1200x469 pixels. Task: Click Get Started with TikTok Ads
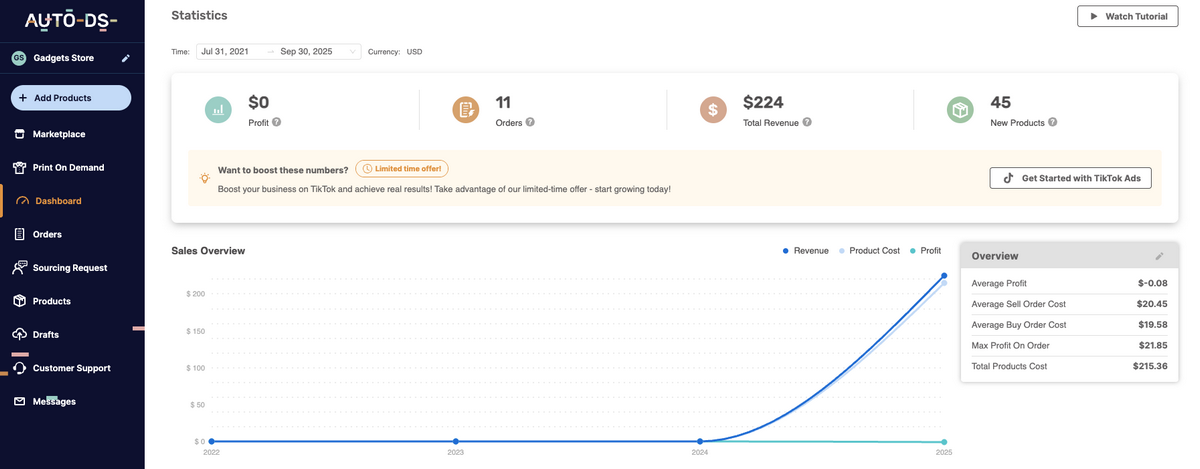[x=1071, y=178]
